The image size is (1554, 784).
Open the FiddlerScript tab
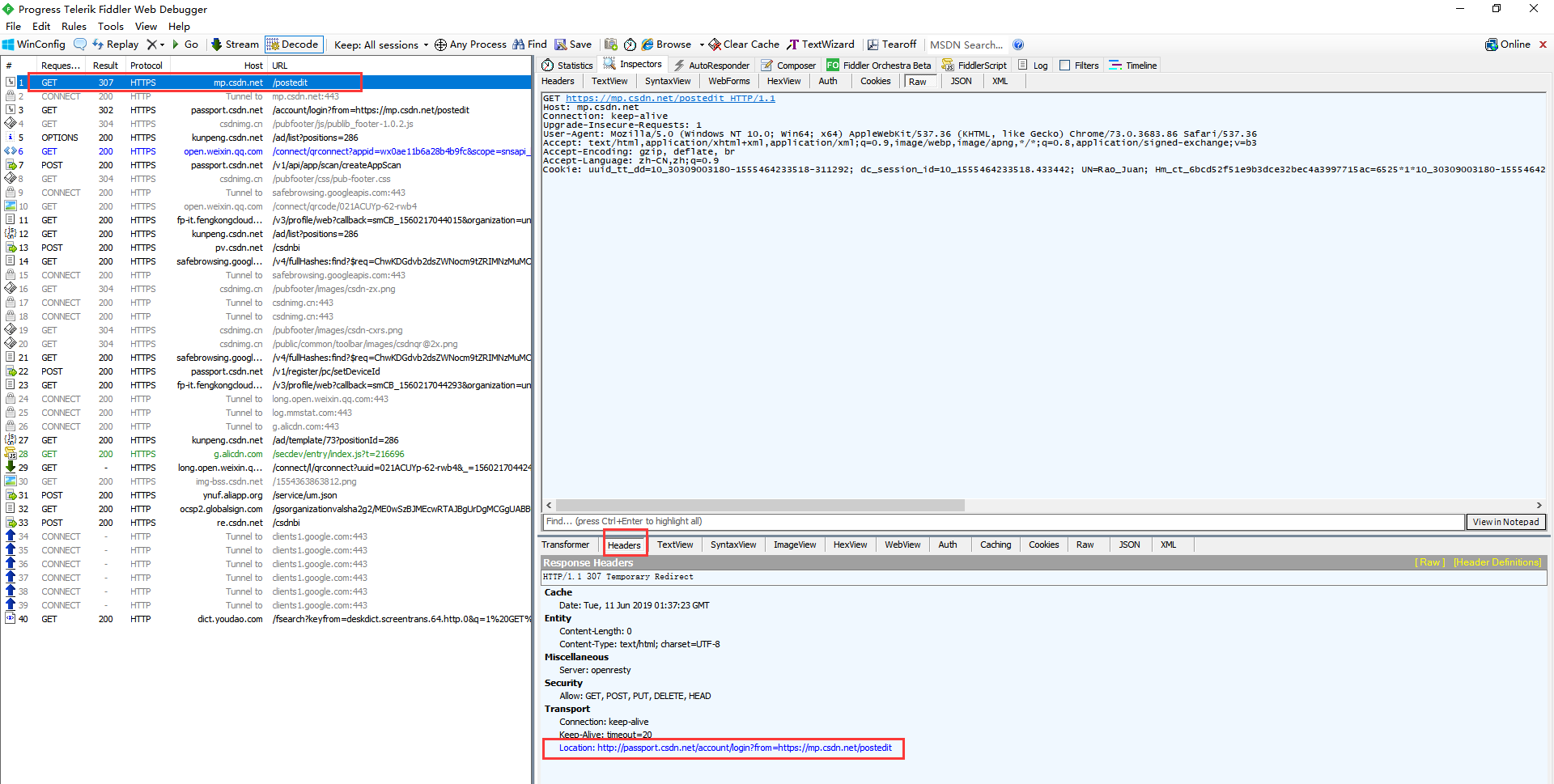[x=975, y=66]
